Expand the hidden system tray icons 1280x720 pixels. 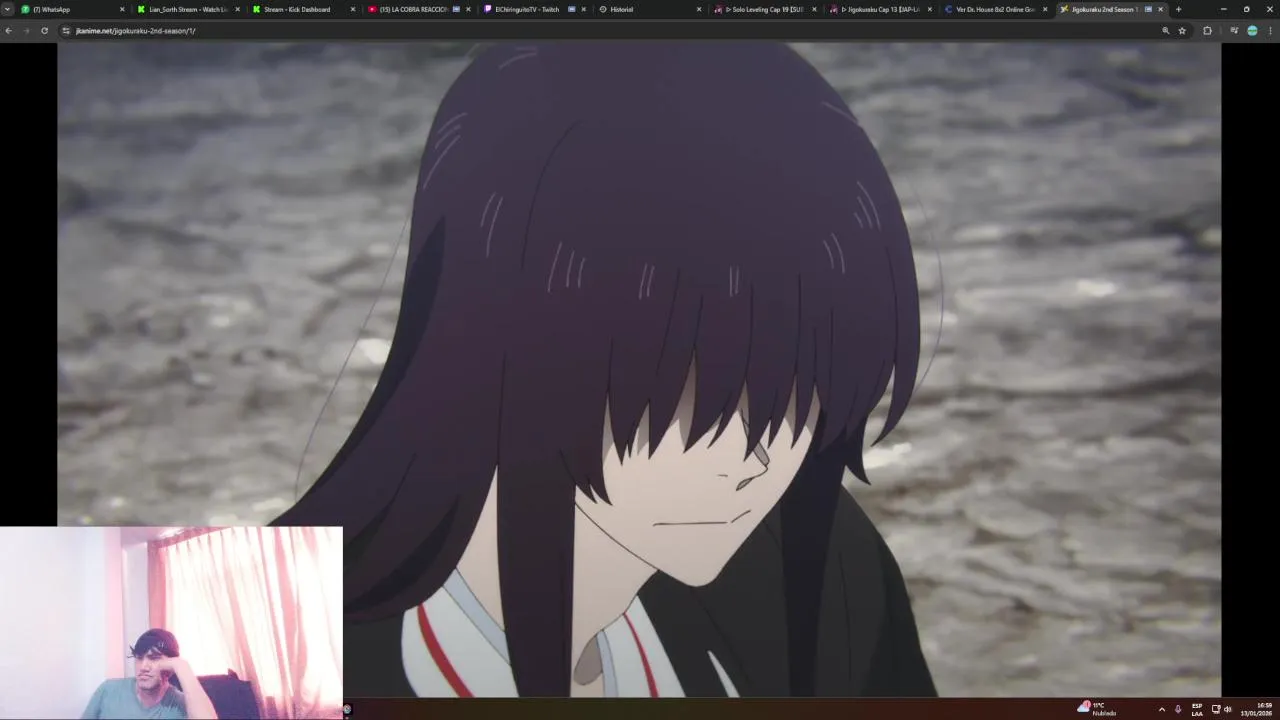[1161, 709]
